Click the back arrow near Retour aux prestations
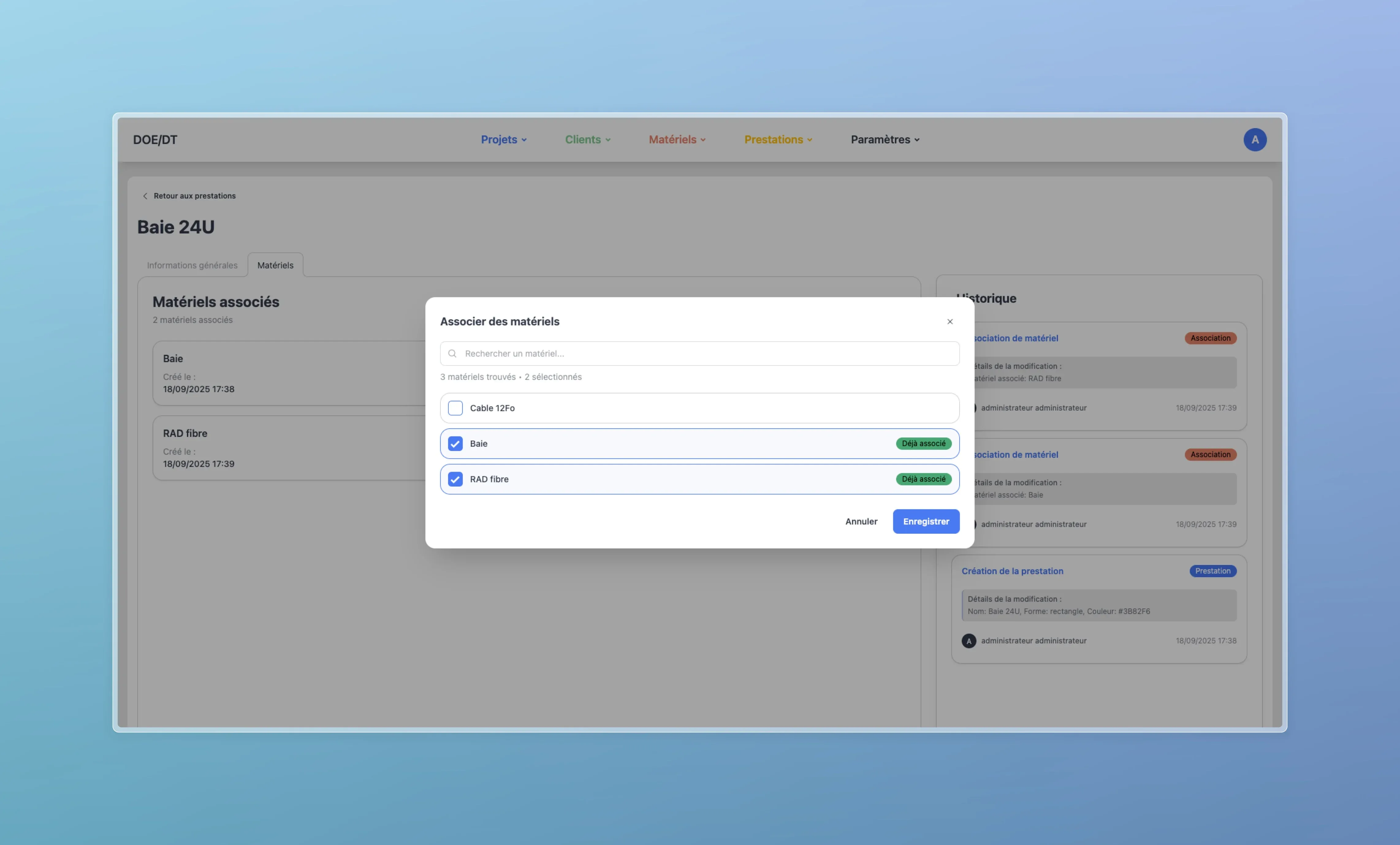 click(x=145, y=196)
